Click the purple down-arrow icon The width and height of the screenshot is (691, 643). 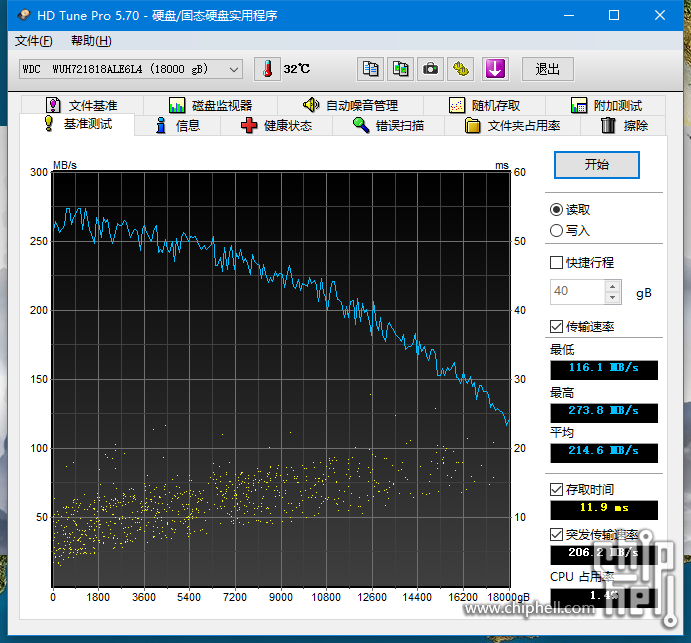click(x=495, y=69)
